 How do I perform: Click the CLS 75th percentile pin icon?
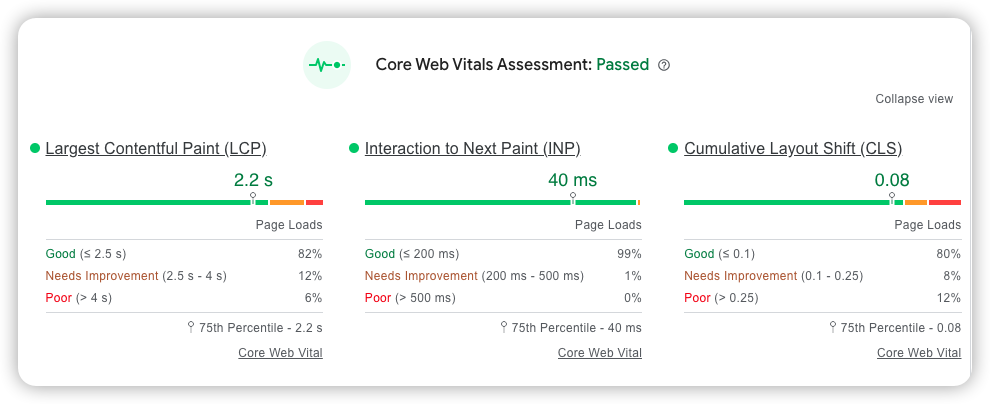point(833,327)
